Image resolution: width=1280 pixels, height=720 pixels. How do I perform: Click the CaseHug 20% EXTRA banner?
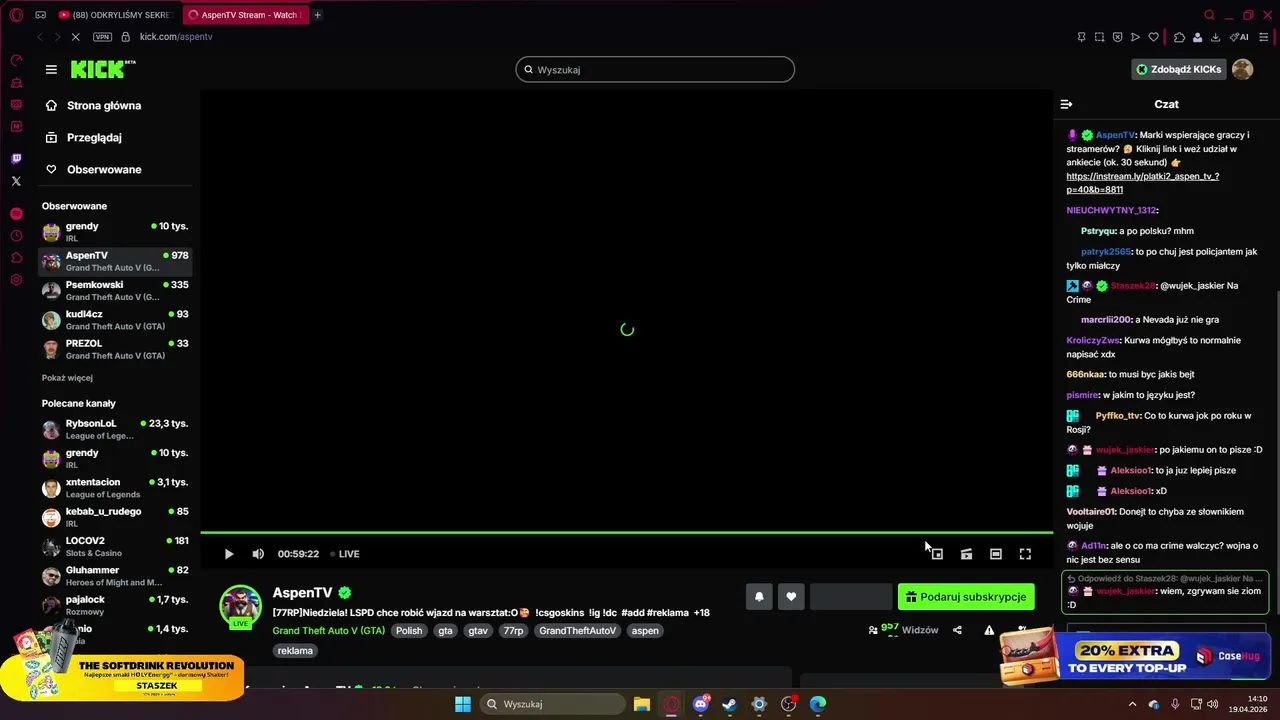coord(1135,656)
